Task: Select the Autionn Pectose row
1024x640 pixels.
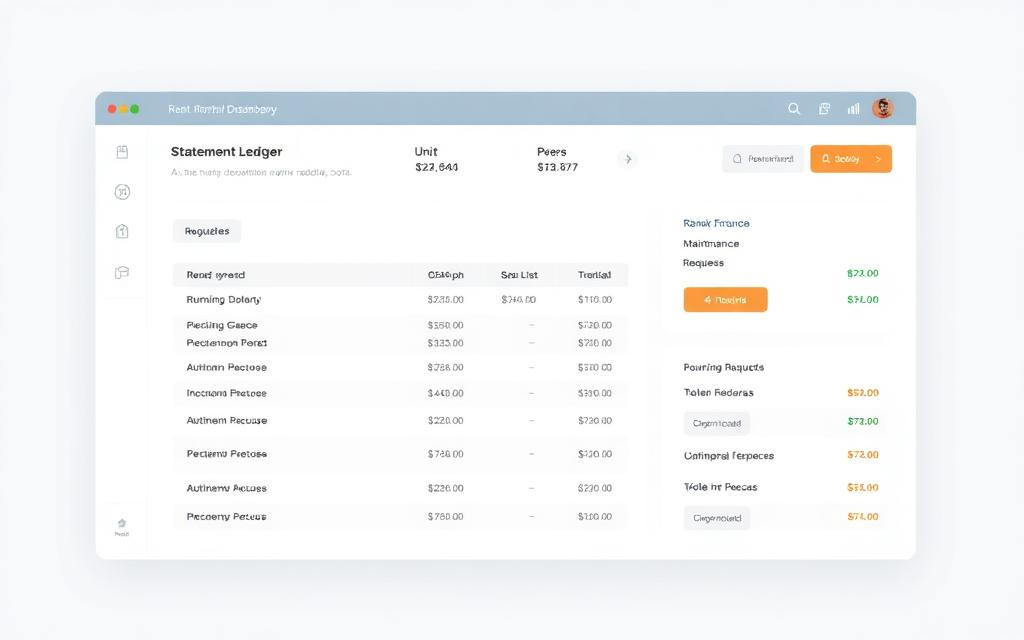Action: tap(400, 368)
